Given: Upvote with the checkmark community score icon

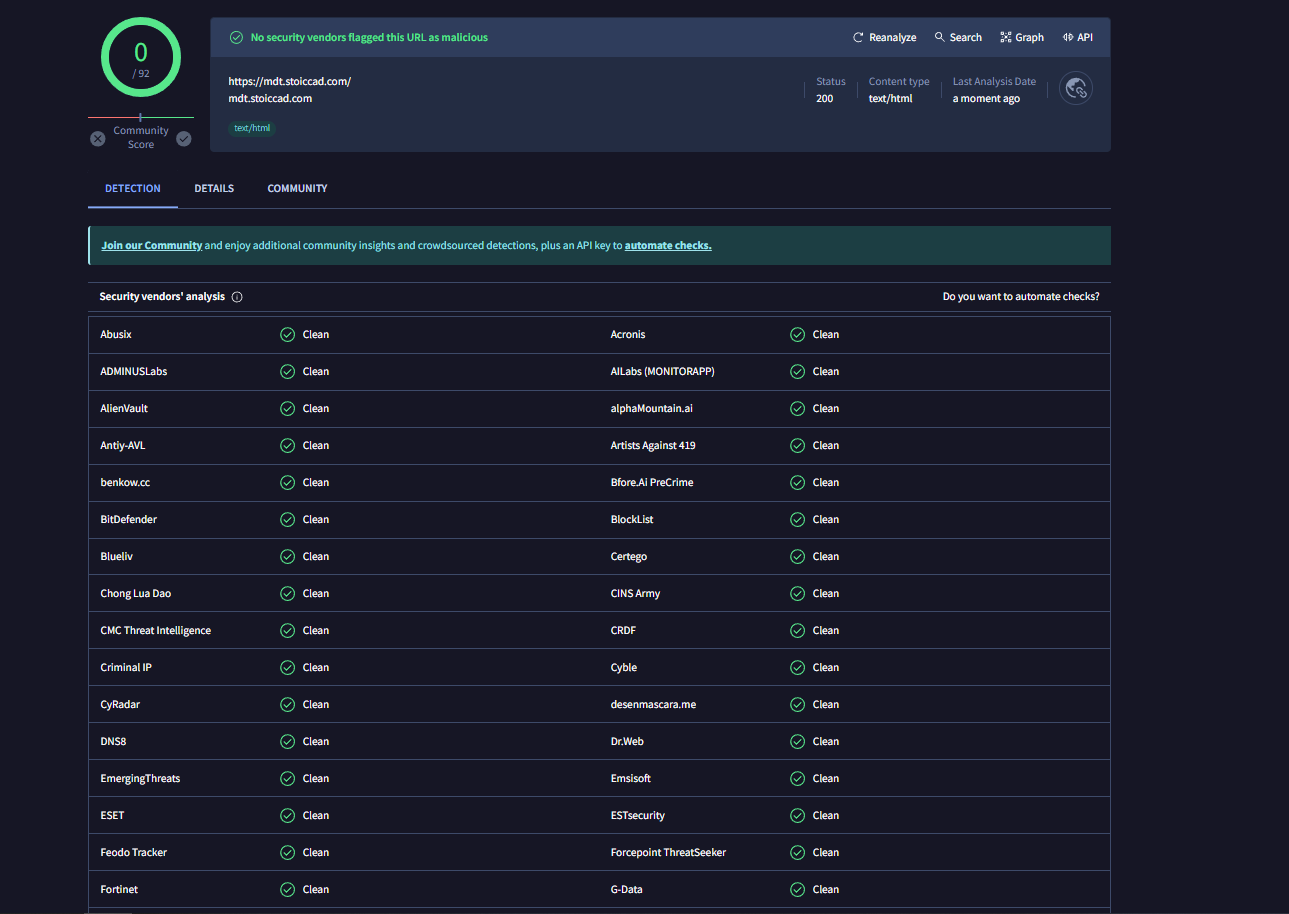Looking at the screenshot, I should coord(184,138).
